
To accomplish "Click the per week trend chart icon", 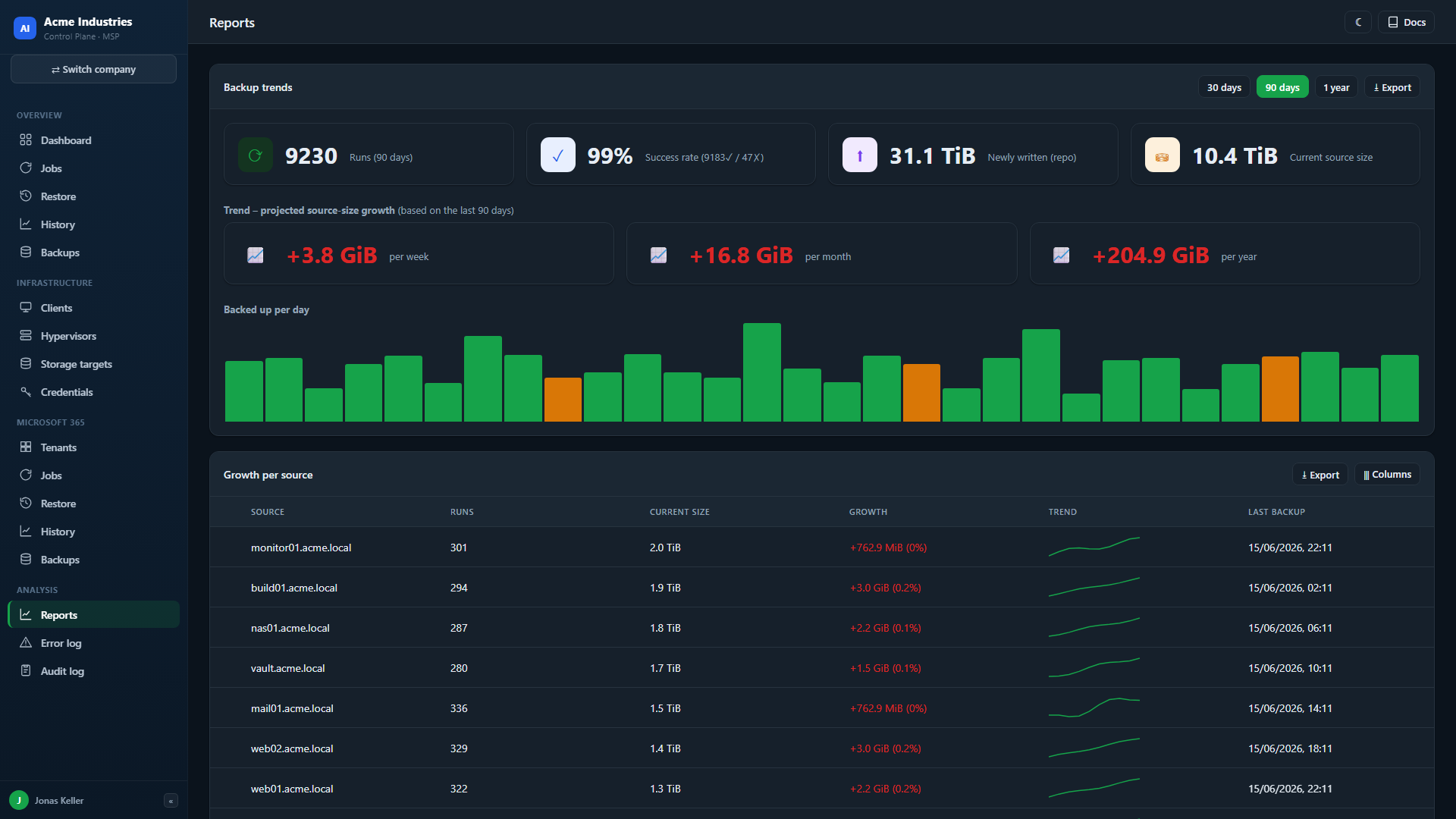I will point(256,256).
